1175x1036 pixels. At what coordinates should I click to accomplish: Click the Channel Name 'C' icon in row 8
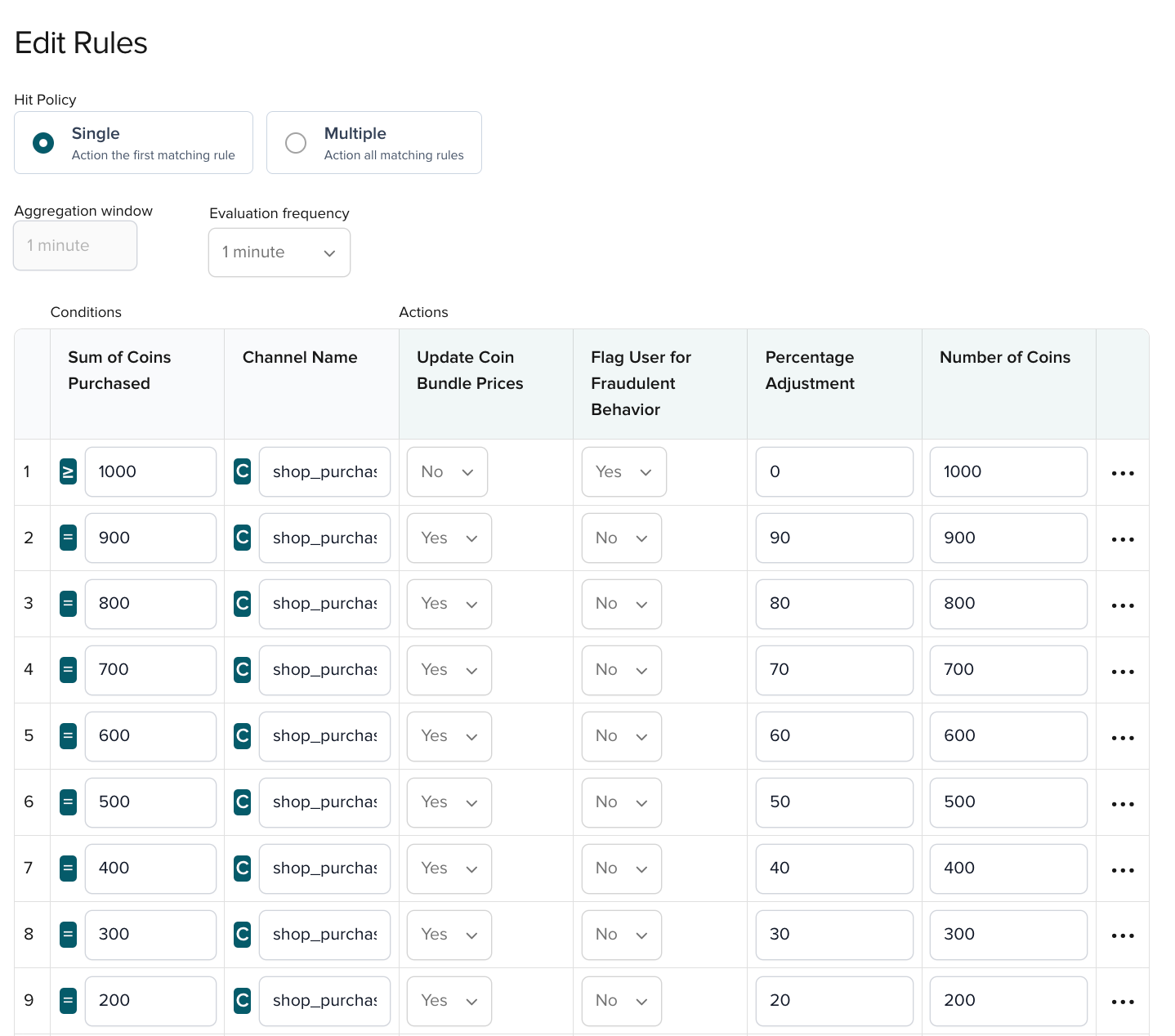click(243, 935)
